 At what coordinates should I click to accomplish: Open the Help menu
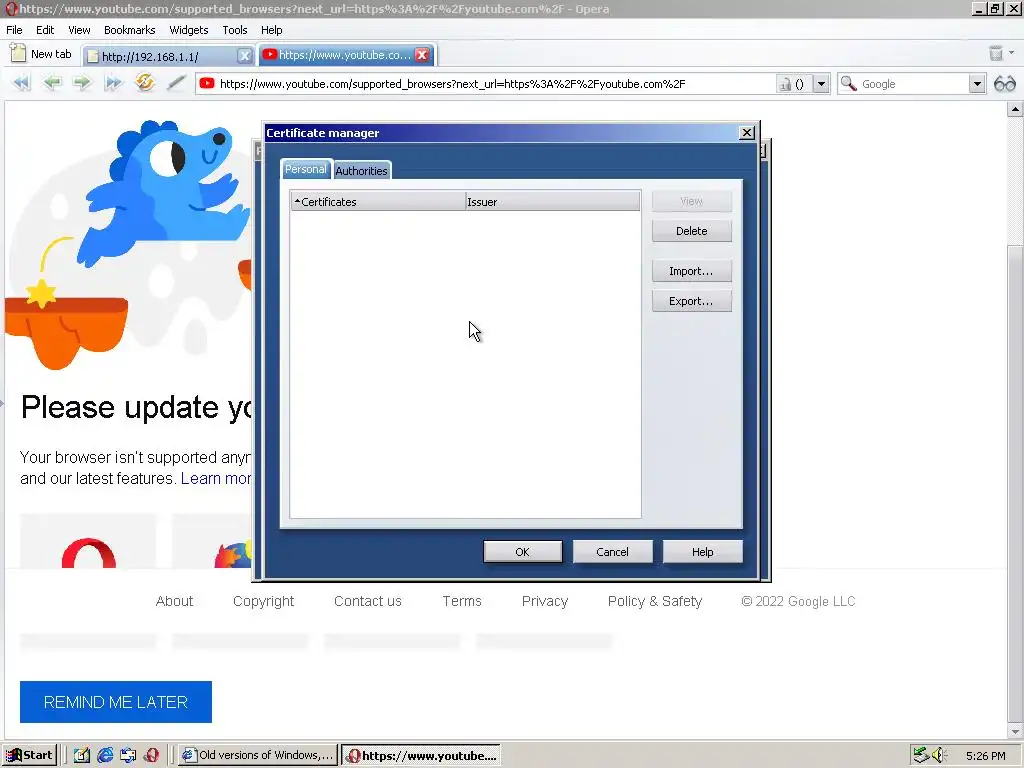tap(272, 30)
